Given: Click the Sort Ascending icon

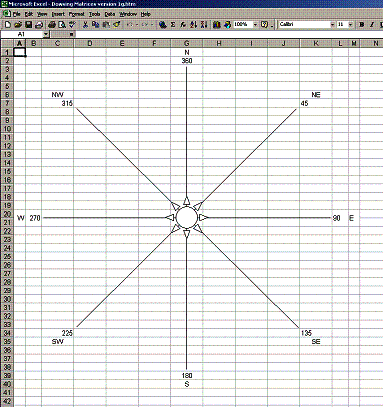Looking at the screenshot, I should click(x=194, y=24).
